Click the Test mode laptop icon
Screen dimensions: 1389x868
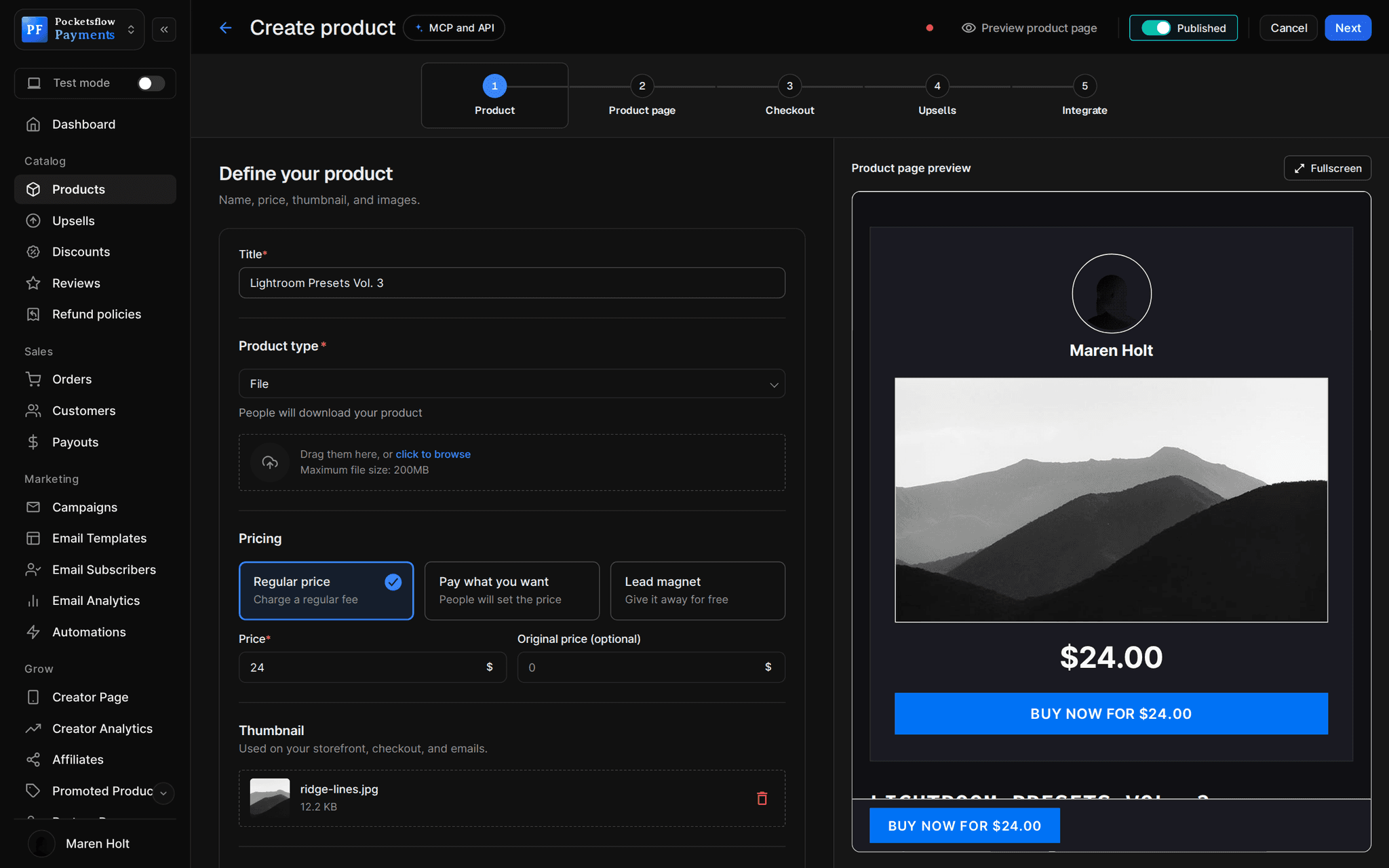(34, 83)
